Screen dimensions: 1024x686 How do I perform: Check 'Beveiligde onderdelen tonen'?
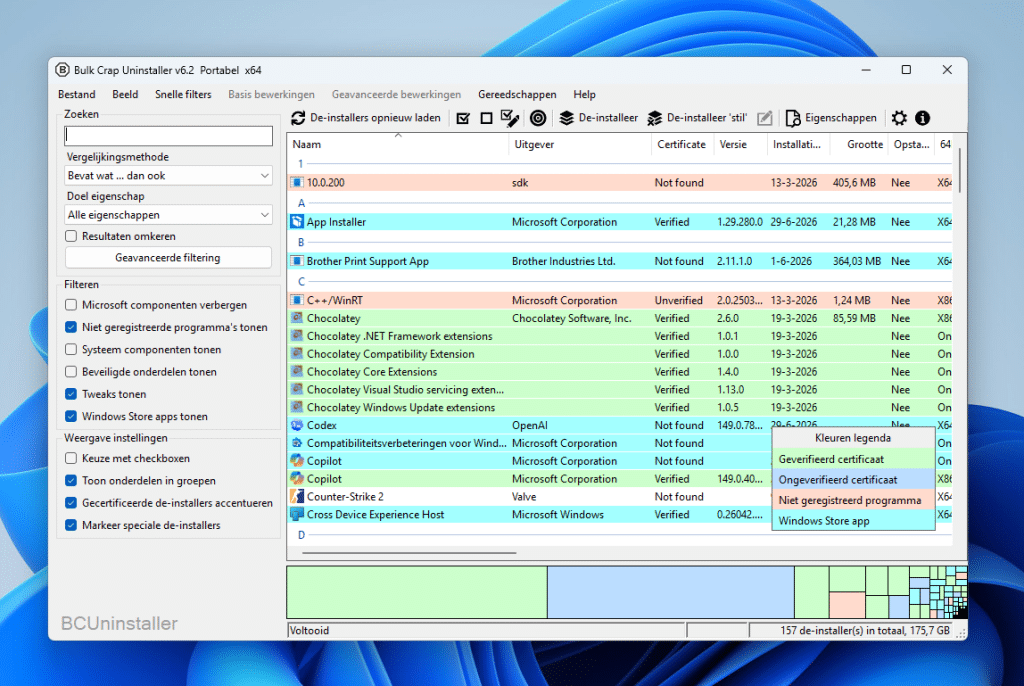coord(71,371)
